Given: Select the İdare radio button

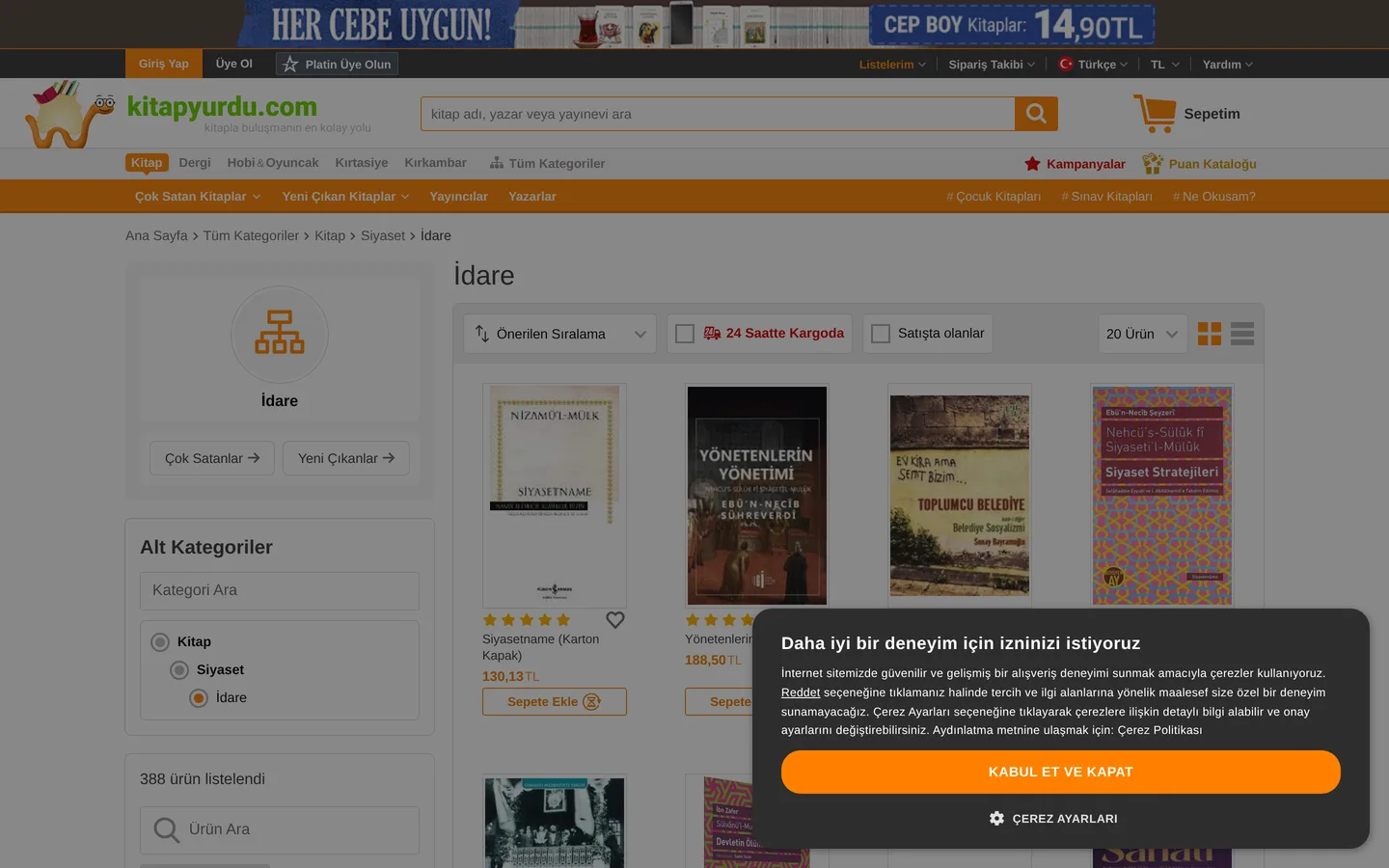Looking at the screenshot, I should [x=199, y=698].
